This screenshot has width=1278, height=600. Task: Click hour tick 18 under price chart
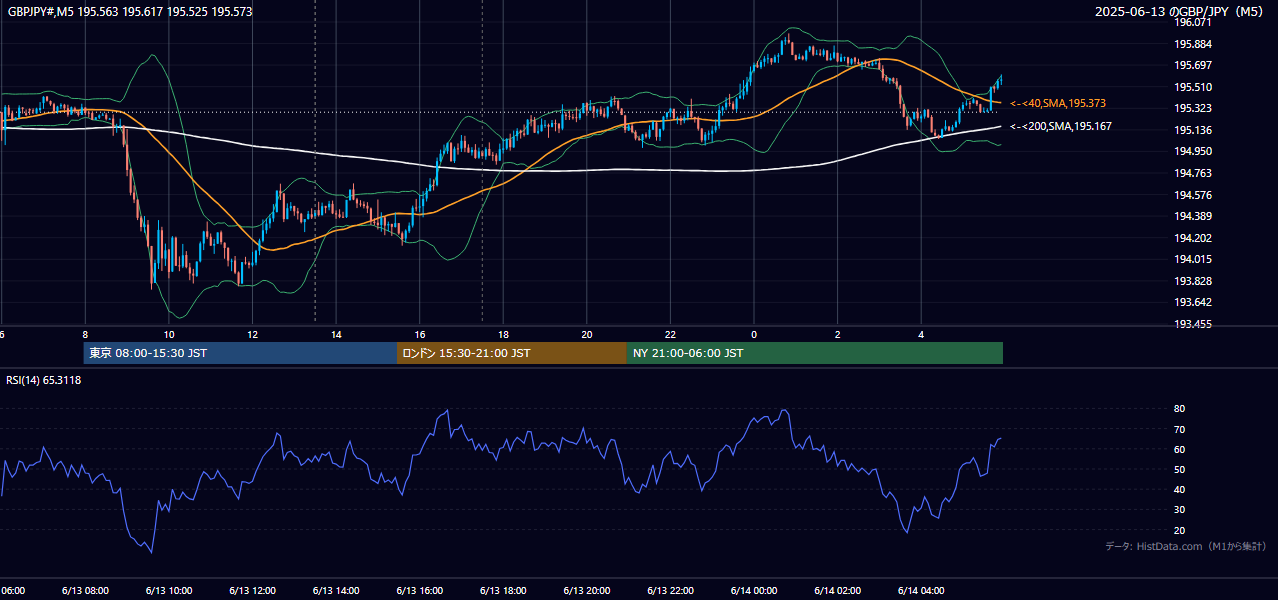click(x=504, y=335)
